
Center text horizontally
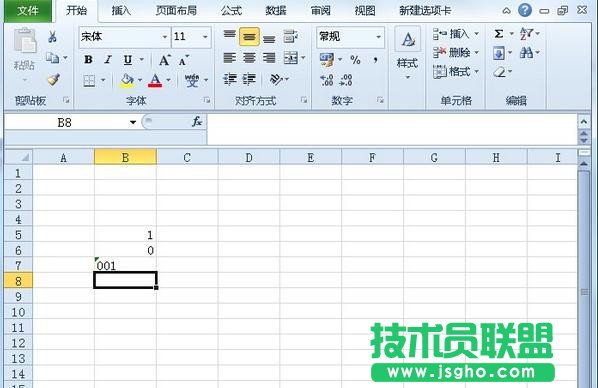point(249,58)
